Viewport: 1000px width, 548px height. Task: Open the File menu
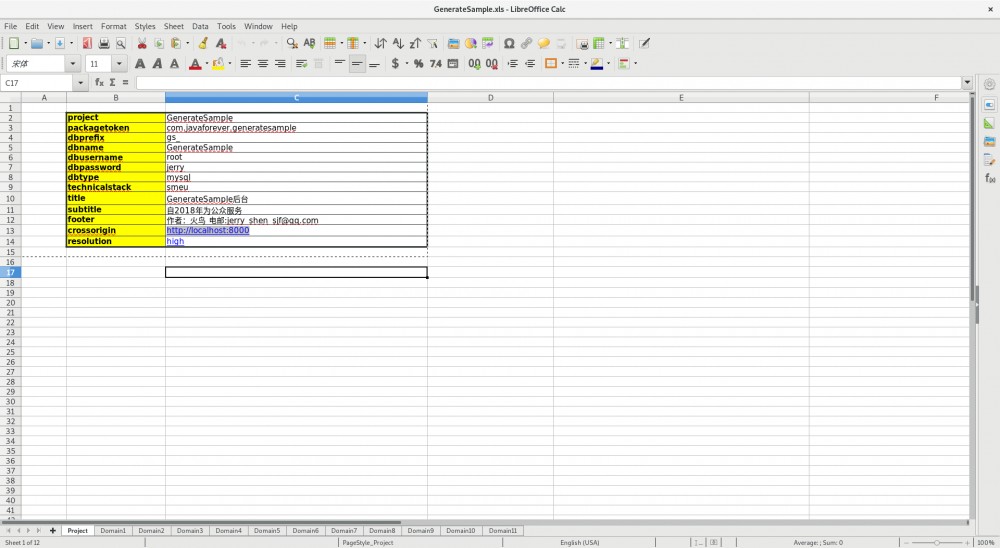coord(11,26)
